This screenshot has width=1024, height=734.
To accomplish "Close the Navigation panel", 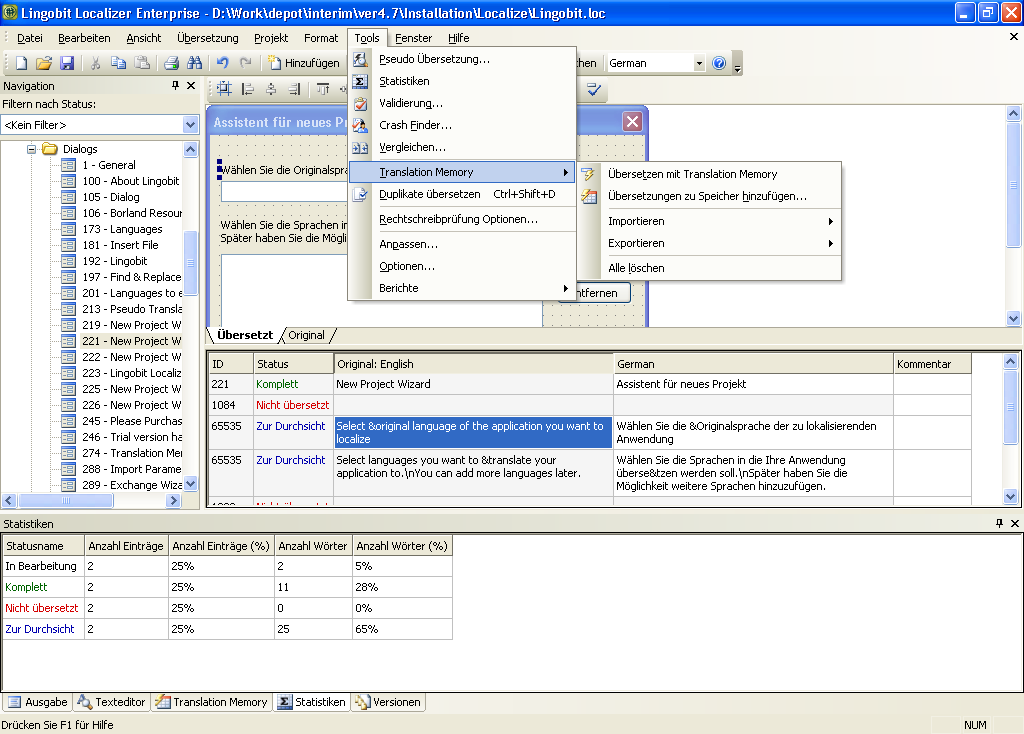I will coord(191,86).
